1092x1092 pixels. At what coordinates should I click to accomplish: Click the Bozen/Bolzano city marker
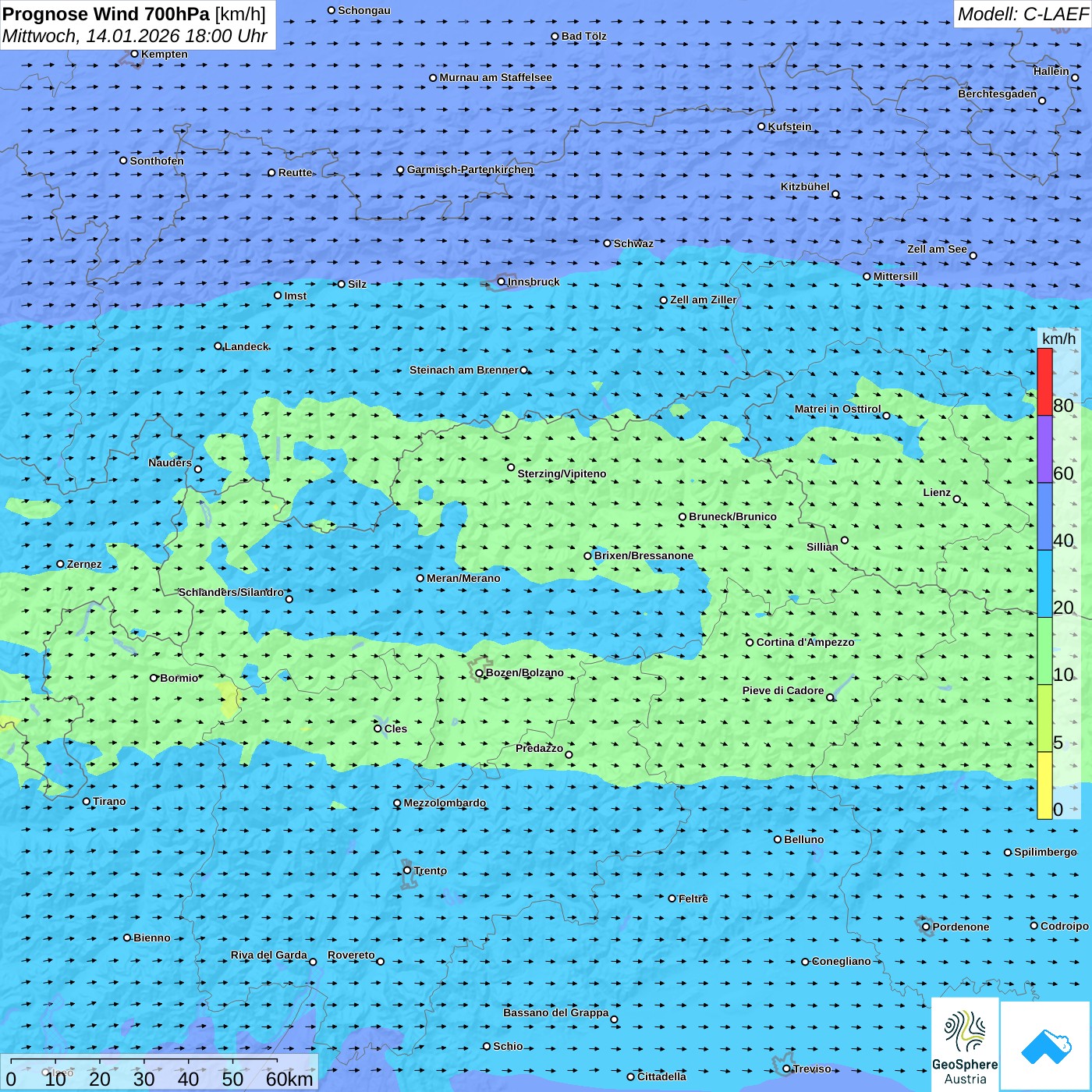[479, 672]
